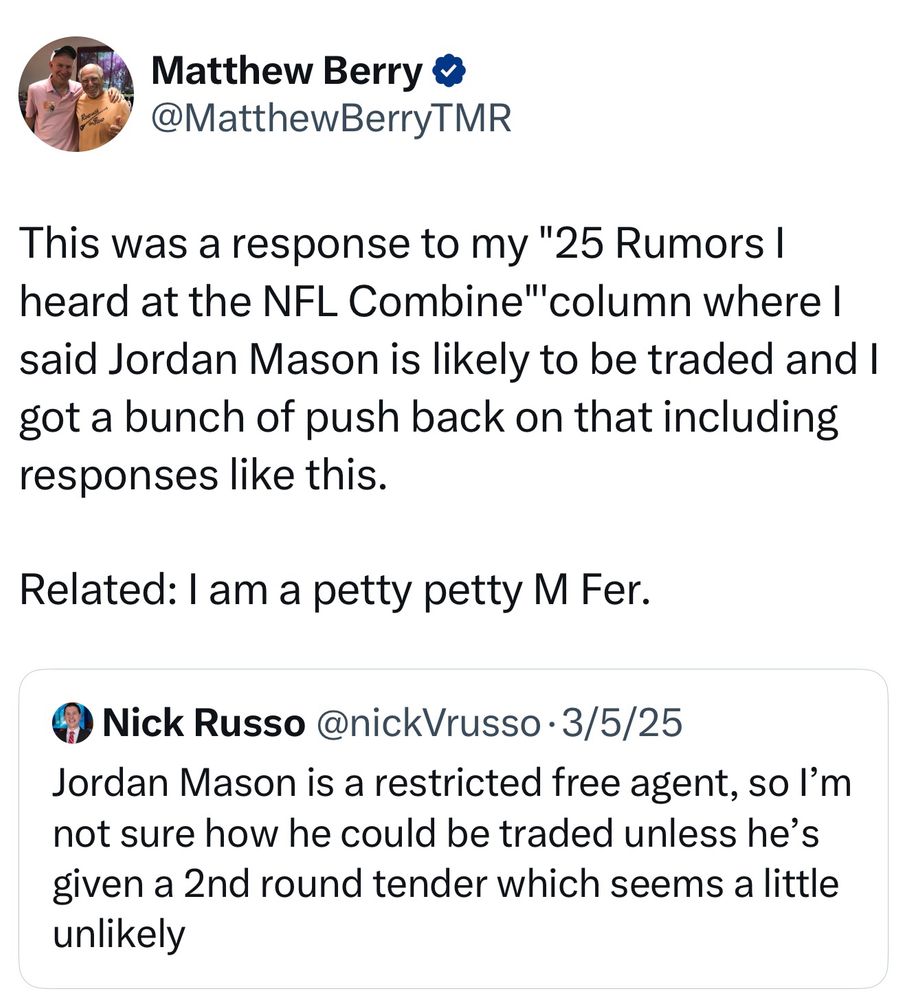The height and width of the screenshot is (1000, 907).
Task: Open Matthew Berry's round profile photo
Action: pos(76,94)
